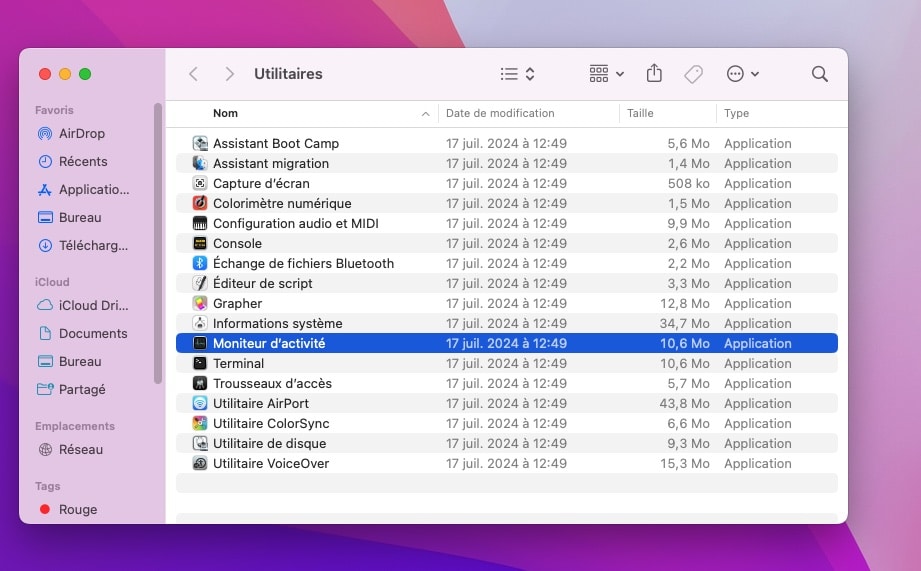
Task: Click the 43,8 Mo size value
Action: click(684, 404)
